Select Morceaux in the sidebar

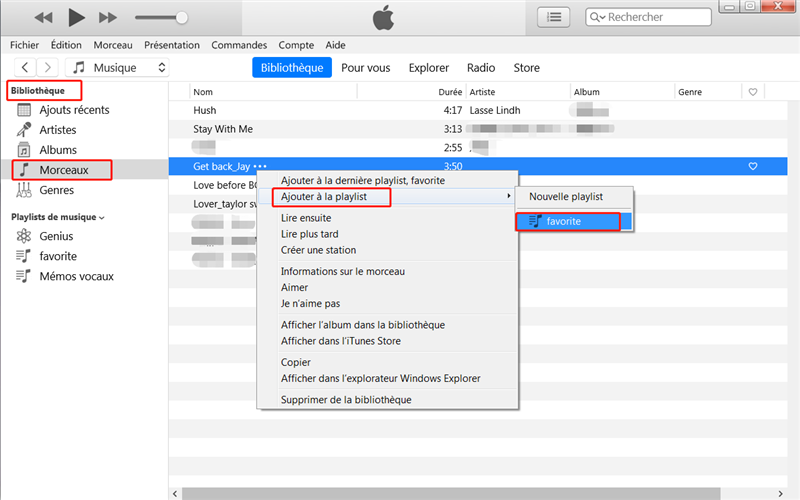[x=64, y=170]
